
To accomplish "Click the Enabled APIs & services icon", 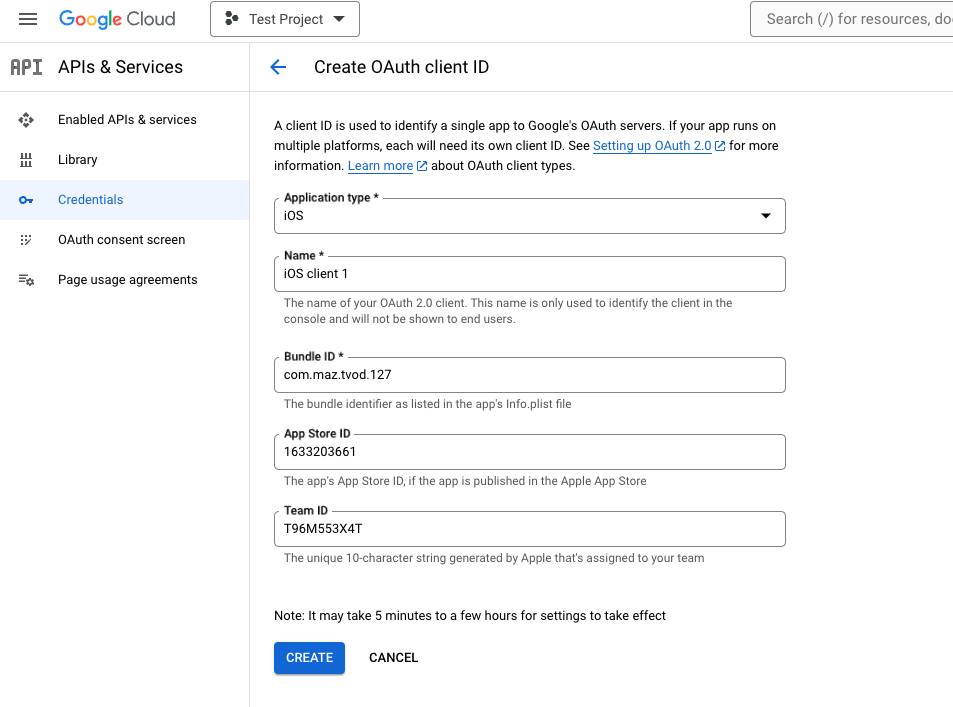I will tap(26, 120).
